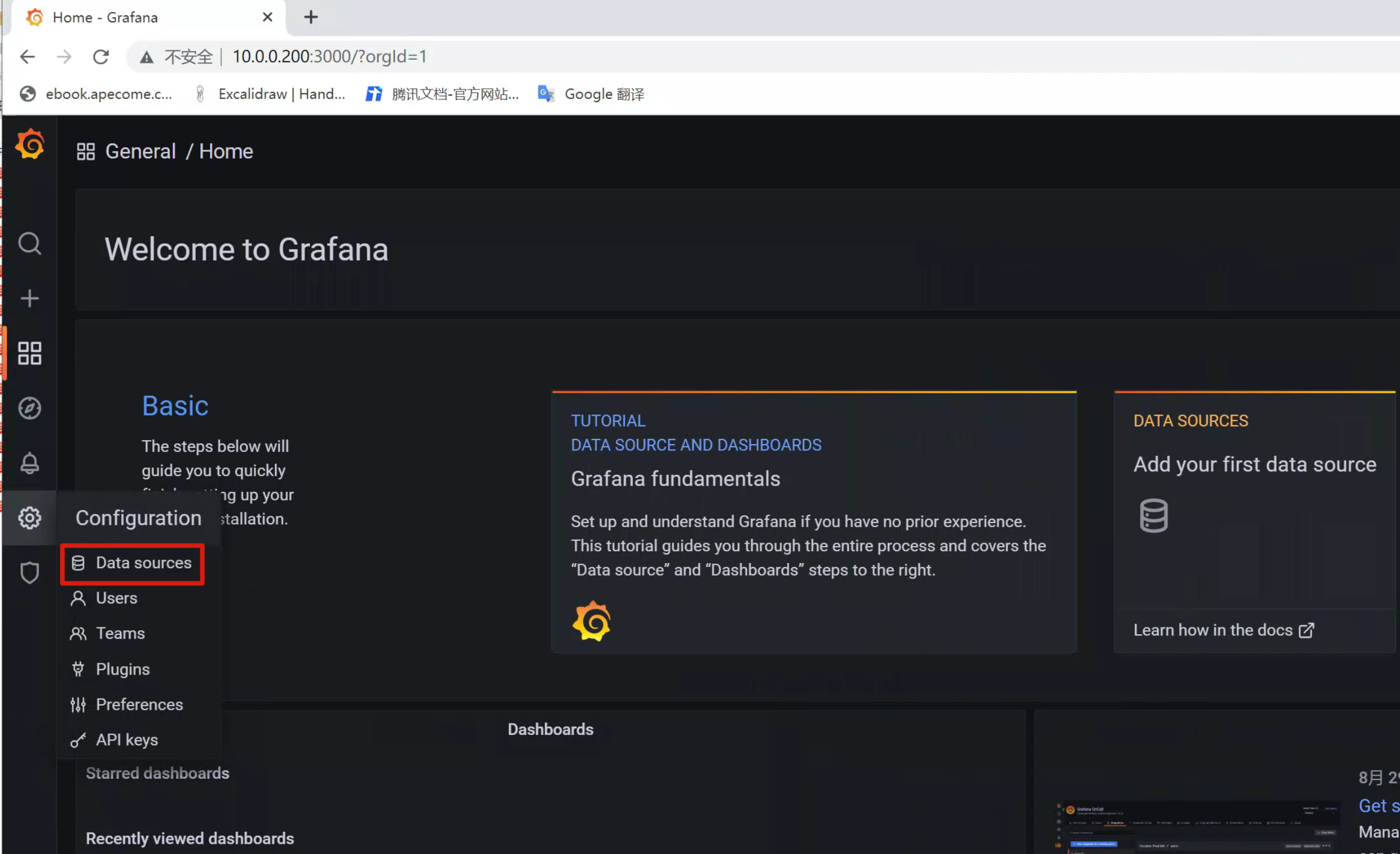Image resolution: width=1400 pixels, height=854 pixels.
Task: Select Users in Configuration menu
Action: click(x=116, y=598)
